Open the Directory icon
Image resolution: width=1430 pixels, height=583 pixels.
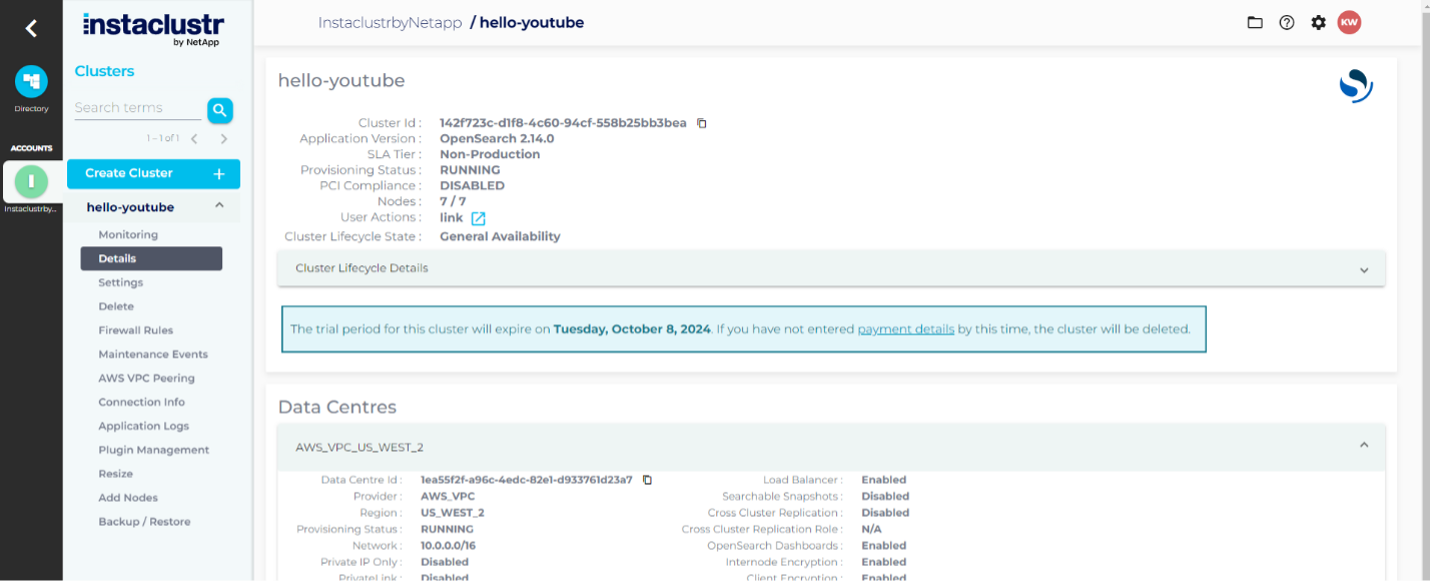tap(31, 82)
